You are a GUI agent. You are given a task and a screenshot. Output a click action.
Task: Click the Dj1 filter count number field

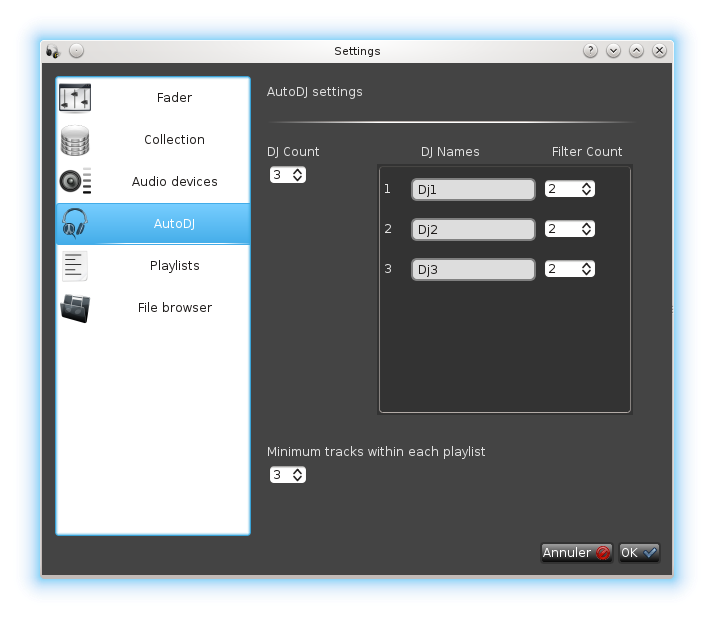coord(562,189)
